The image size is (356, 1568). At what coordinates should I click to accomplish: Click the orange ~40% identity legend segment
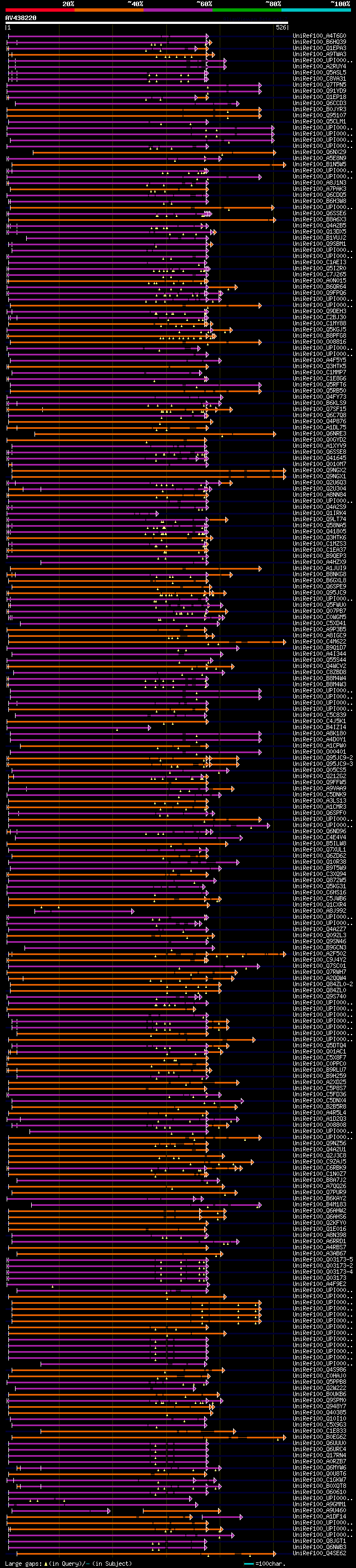pos(109,10)
